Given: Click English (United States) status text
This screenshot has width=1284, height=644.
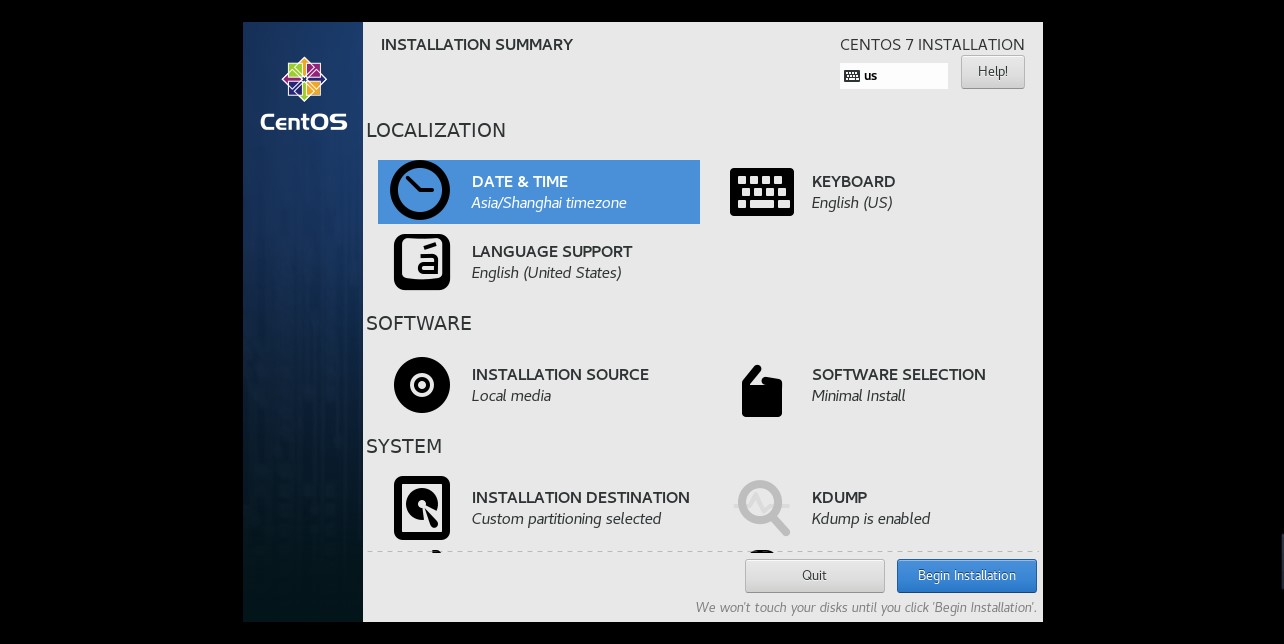Looking at the screenshot, I should point(547,273).
